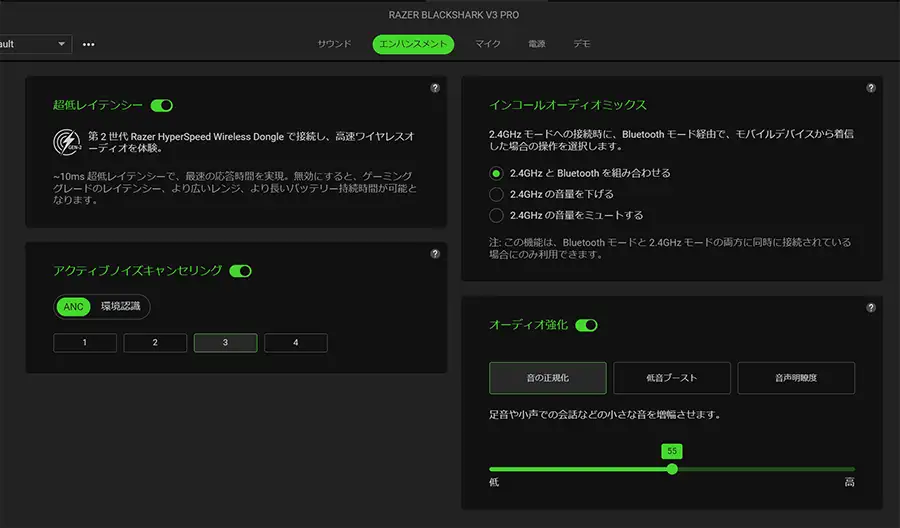
Task: Select the 音の正規化 enhancement button
Action: pos(548,378)
